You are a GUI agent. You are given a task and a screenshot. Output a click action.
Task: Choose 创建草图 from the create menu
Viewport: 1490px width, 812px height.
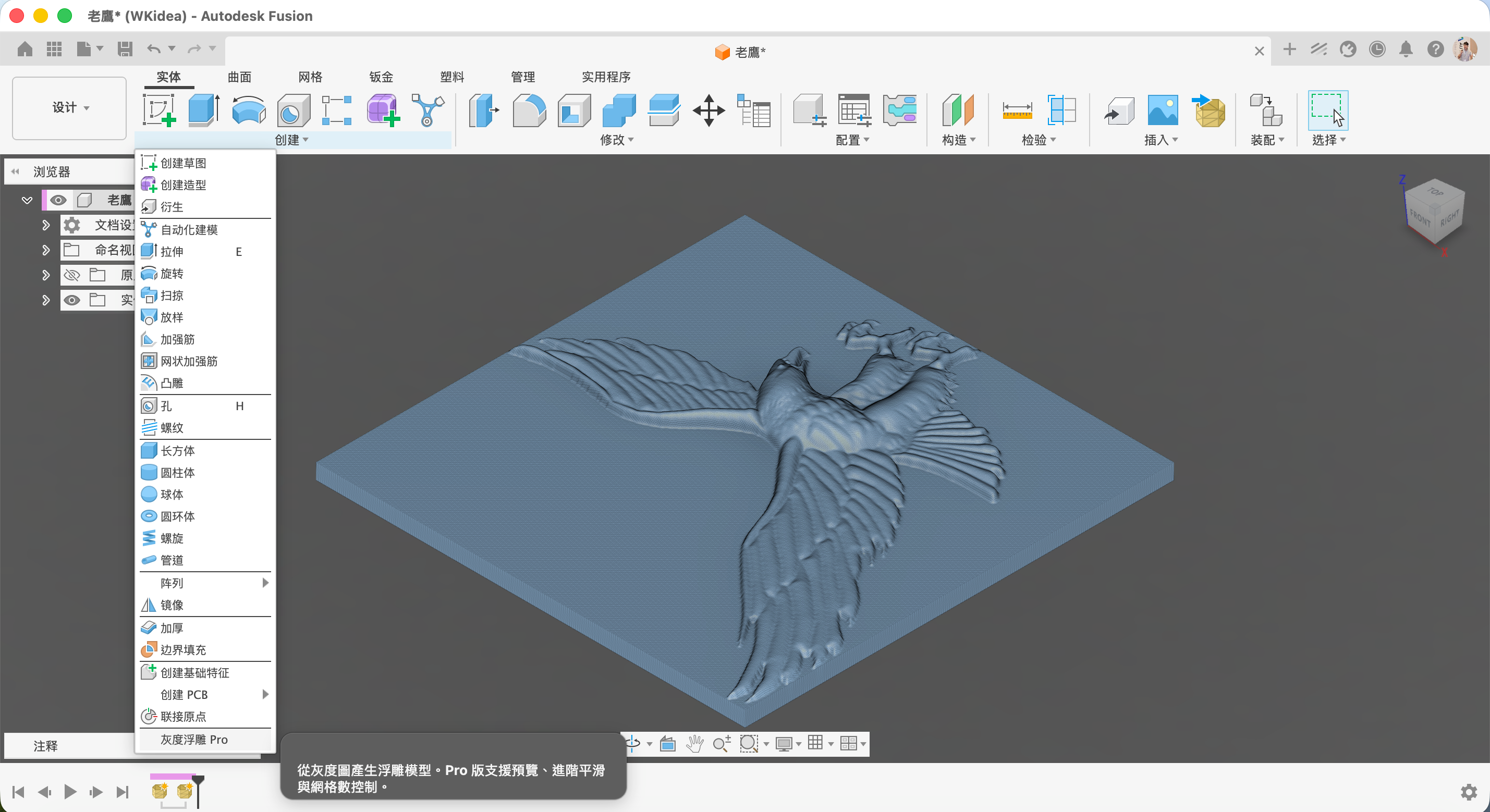pos(205,163)
